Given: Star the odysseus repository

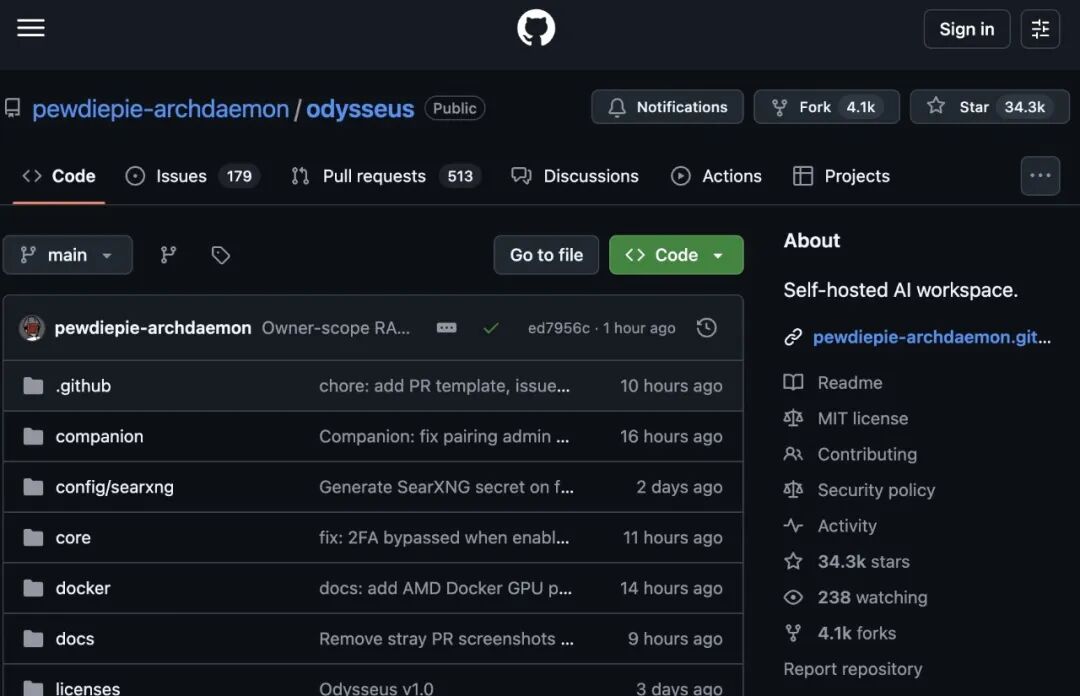Looking at the screenshot, I should point(989,107).
